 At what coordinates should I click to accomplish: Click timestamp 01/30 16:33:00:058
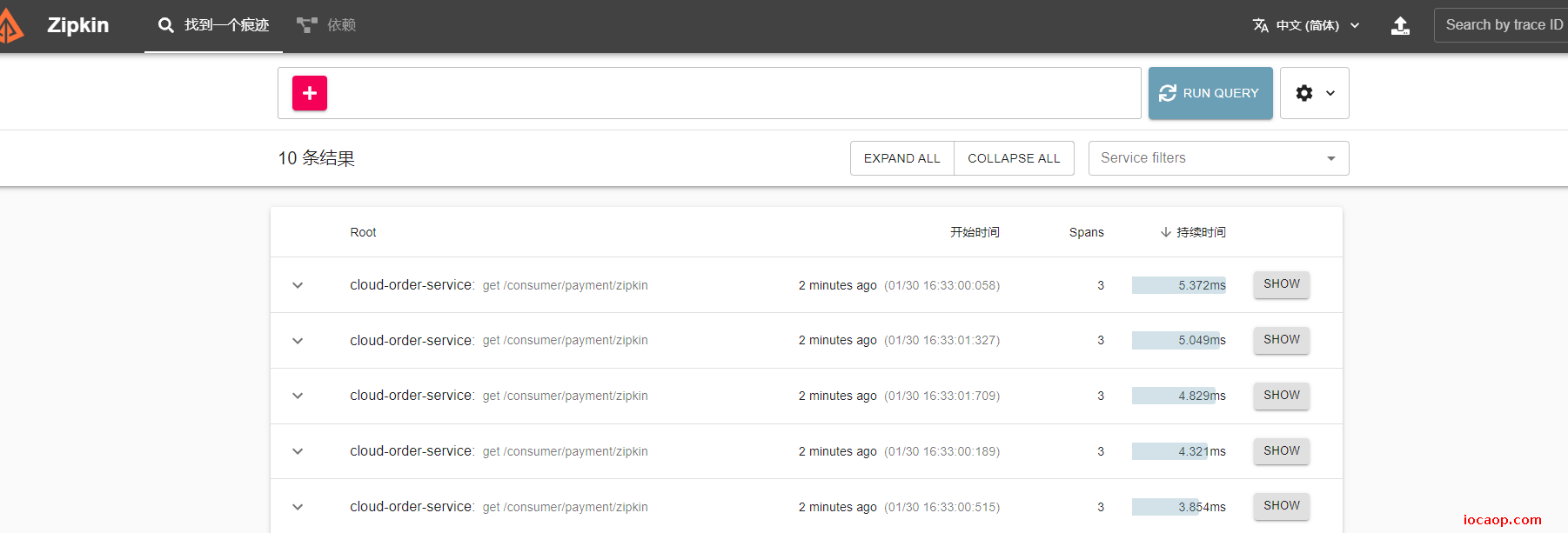pos(942,285)
